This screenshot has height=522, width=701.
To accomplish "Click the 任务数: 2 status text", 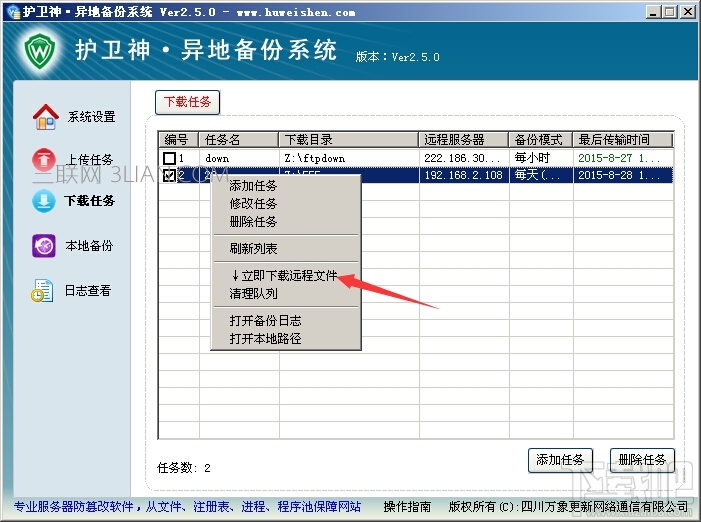I will (x=184, y=468).
